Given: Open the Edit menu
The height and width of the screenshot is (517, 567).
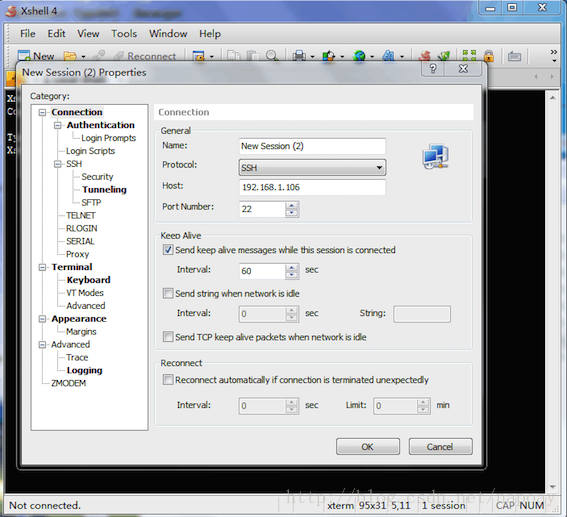Looking at the screenshot, I should [x=56, y=34].
